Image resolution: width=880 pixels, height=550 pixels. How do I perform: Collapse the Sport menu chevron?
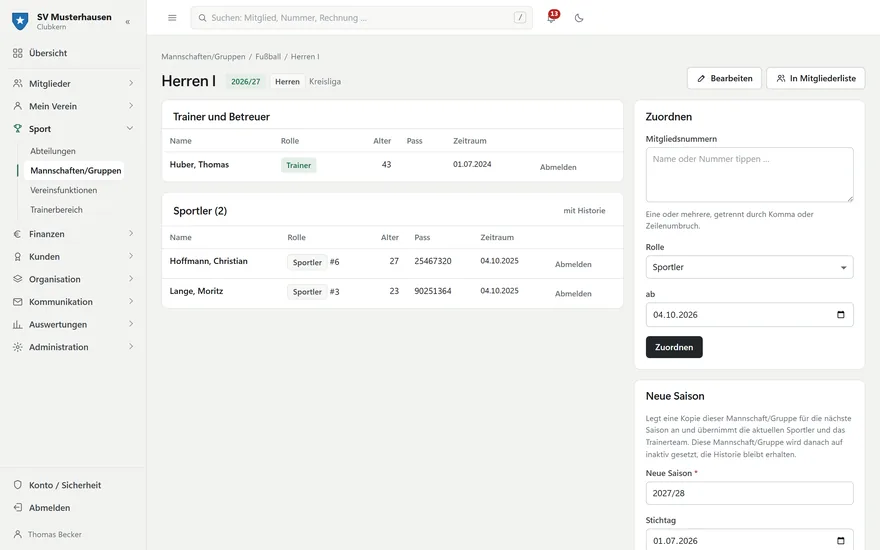[130, 129]
